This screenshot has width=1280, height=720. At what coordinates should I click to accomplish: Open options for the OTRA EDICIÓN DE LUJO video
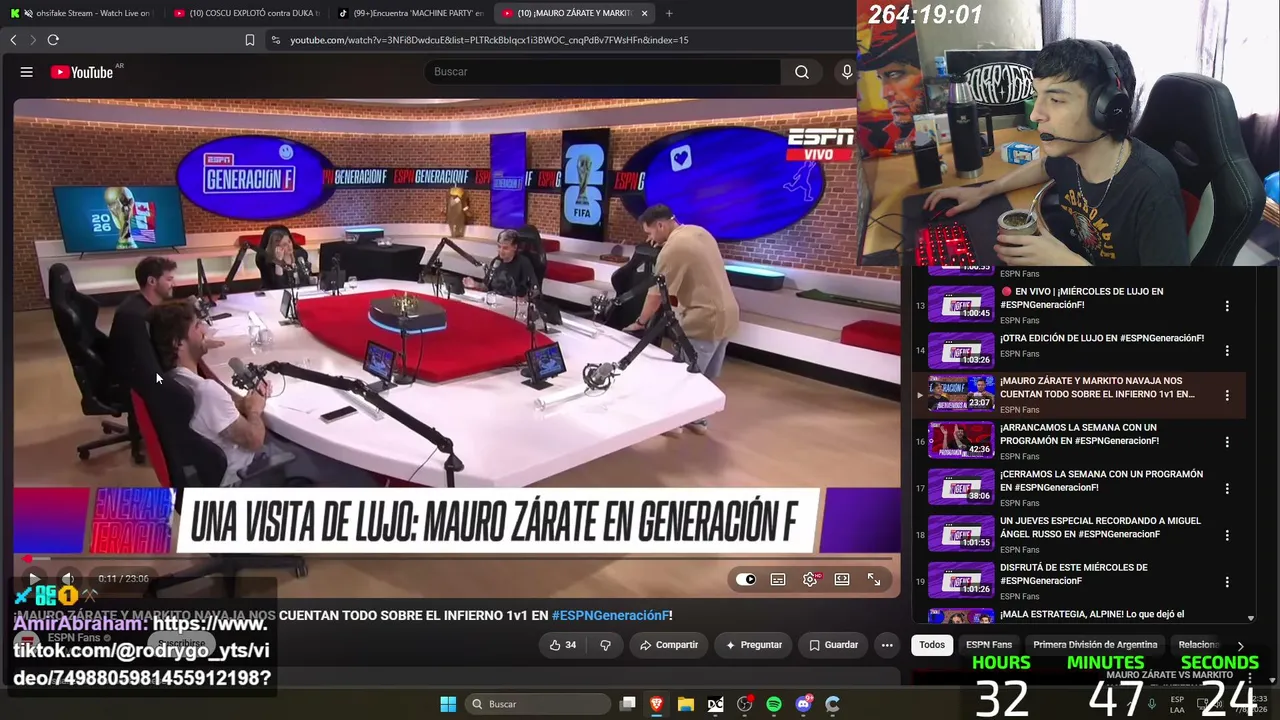pos(1227,351)
